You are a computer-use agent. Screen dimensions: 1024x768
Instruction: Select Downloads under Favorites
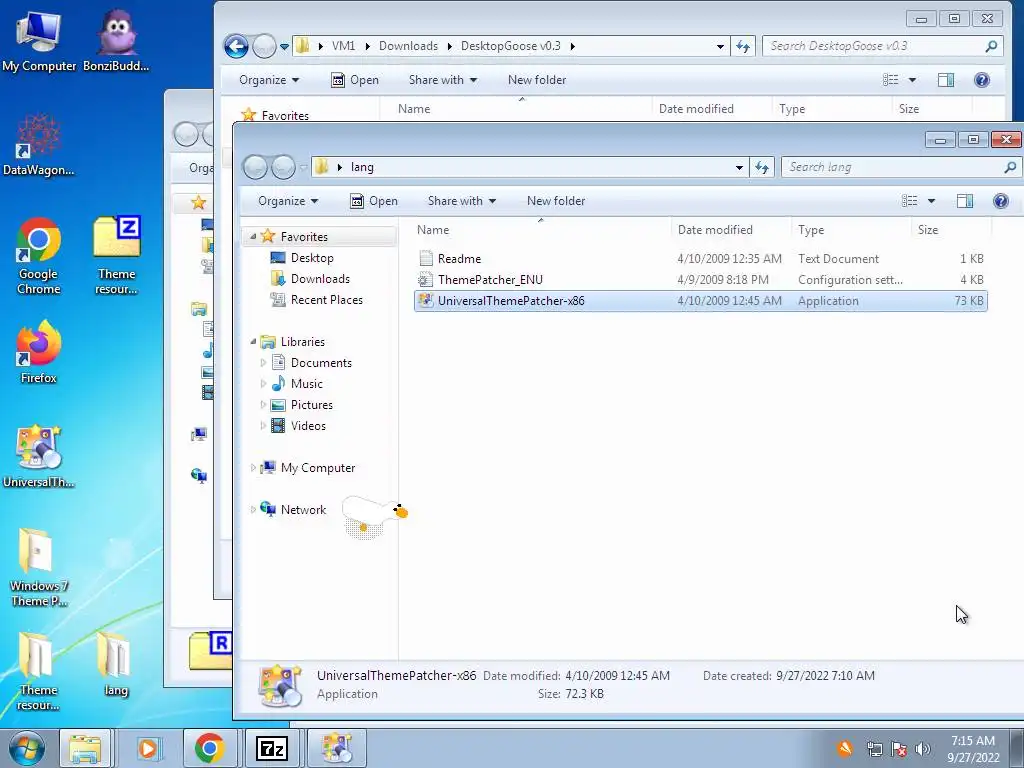[310, 279]
